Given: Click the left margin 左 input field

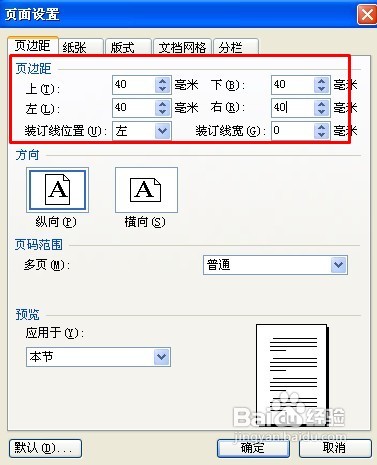Looking at the screenshot, I should [x=134, y=108].
